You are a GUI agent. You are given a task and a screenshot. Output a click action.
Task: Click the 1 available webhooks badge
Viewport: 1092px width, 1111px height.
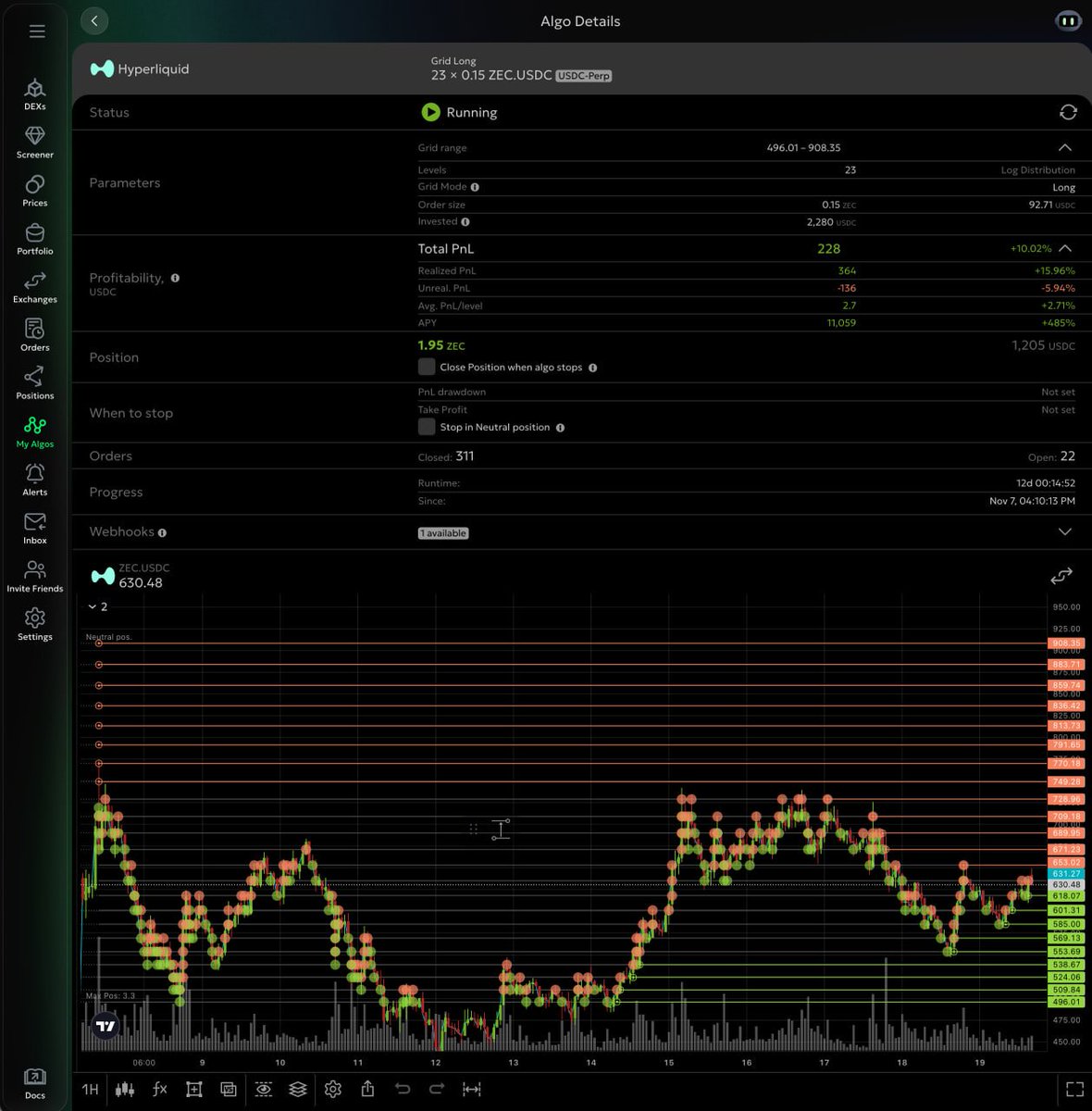442,532
